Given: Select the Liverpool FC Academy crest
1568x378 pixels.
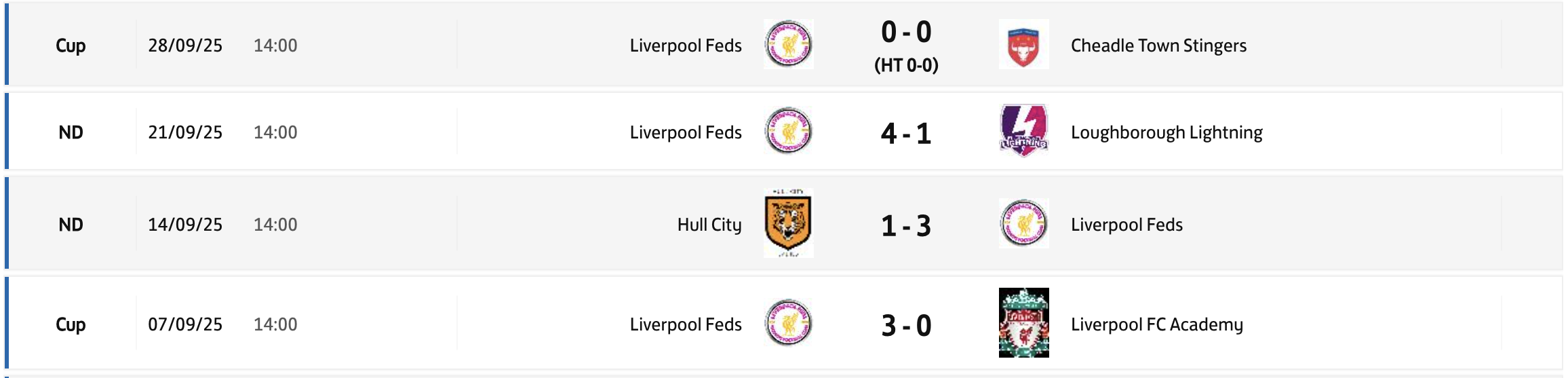Looking at the screenshot, I should coord(1023,323).
